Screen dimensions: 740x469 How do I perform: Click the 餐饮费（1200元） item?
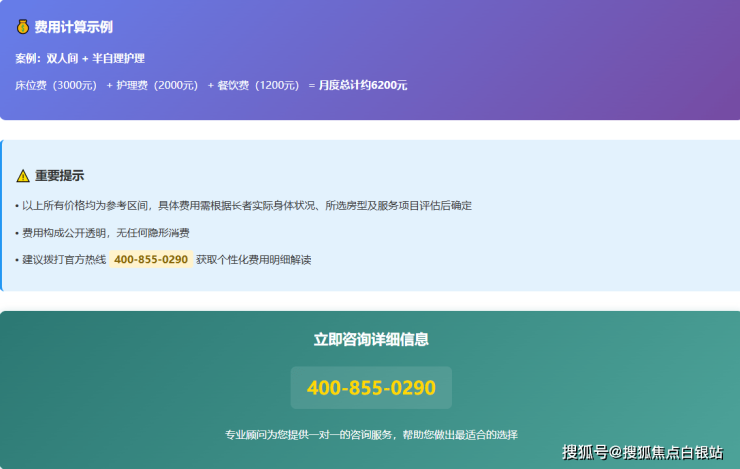[258, 86]
